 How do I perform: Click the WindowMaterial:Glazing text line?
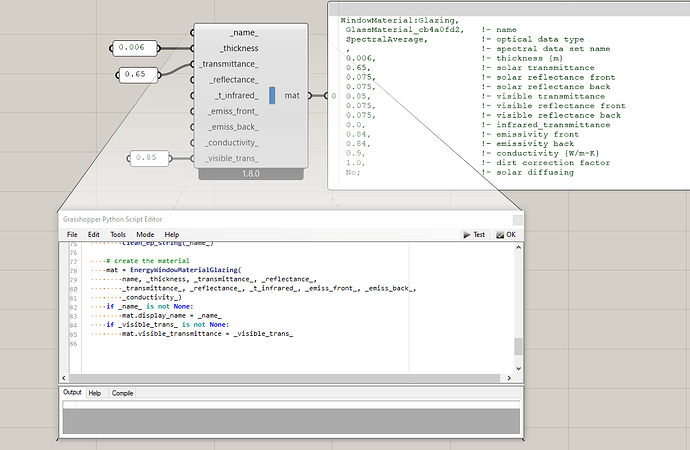click(x=400, y=20)
